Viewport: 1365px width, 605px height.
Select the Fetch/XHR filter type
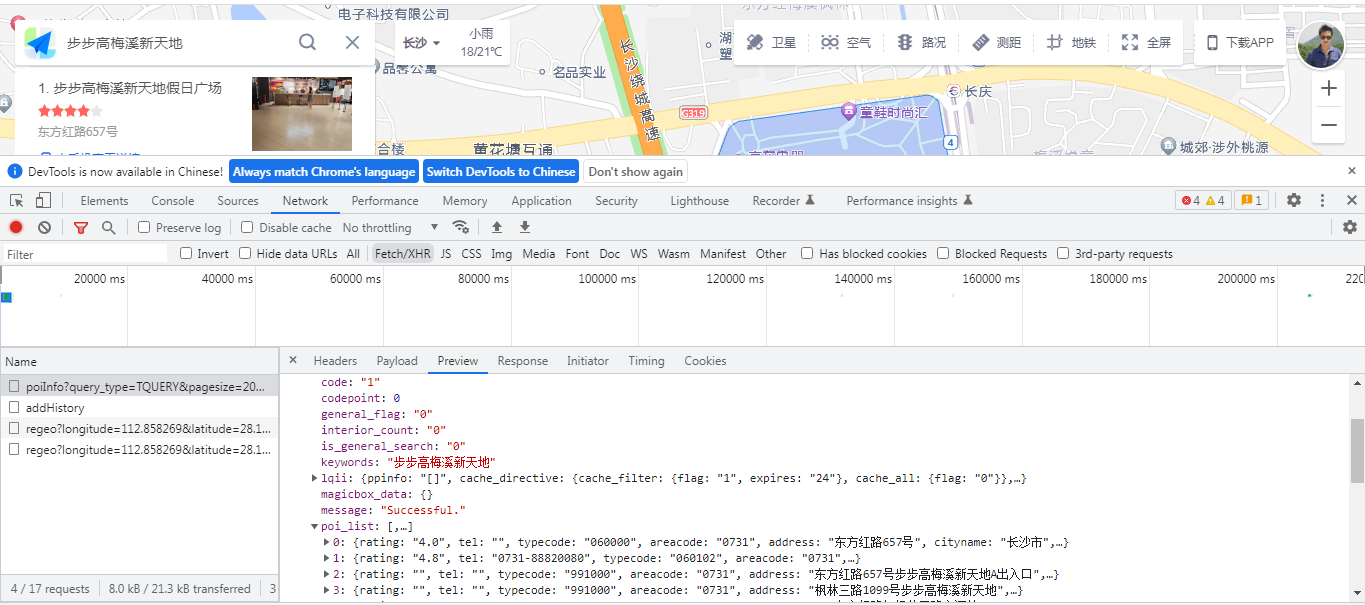(x=403, y=253)
